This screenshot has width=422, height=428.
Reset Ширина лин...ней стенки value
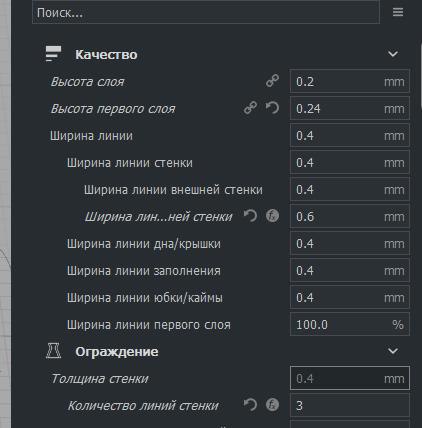pyautogui.click(x=250, y=216)
